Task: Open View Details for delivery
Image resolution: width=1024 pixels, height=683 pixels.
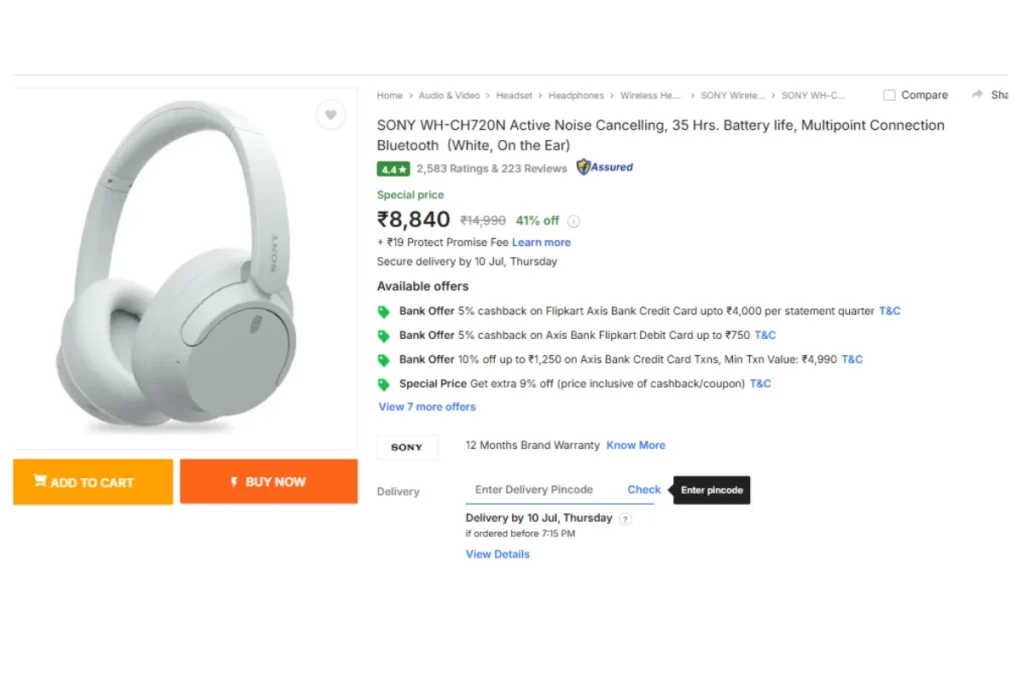Action: (x=497, y=554)
